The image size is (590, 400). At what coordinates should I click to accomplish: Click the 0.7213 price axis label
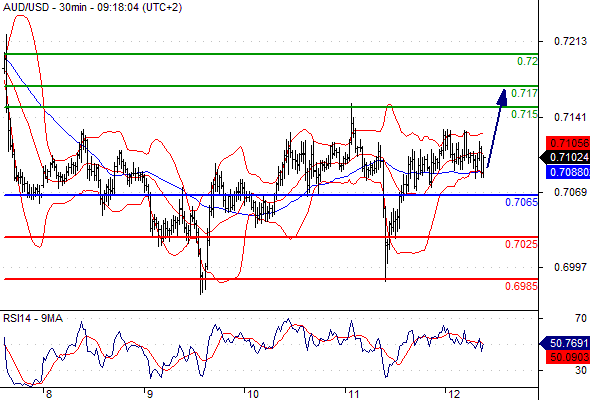click(x=570, y=41)
